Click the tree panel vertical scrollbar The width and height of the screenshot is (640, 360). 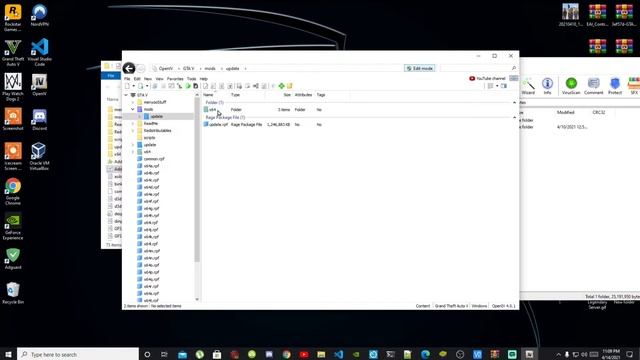197,180
